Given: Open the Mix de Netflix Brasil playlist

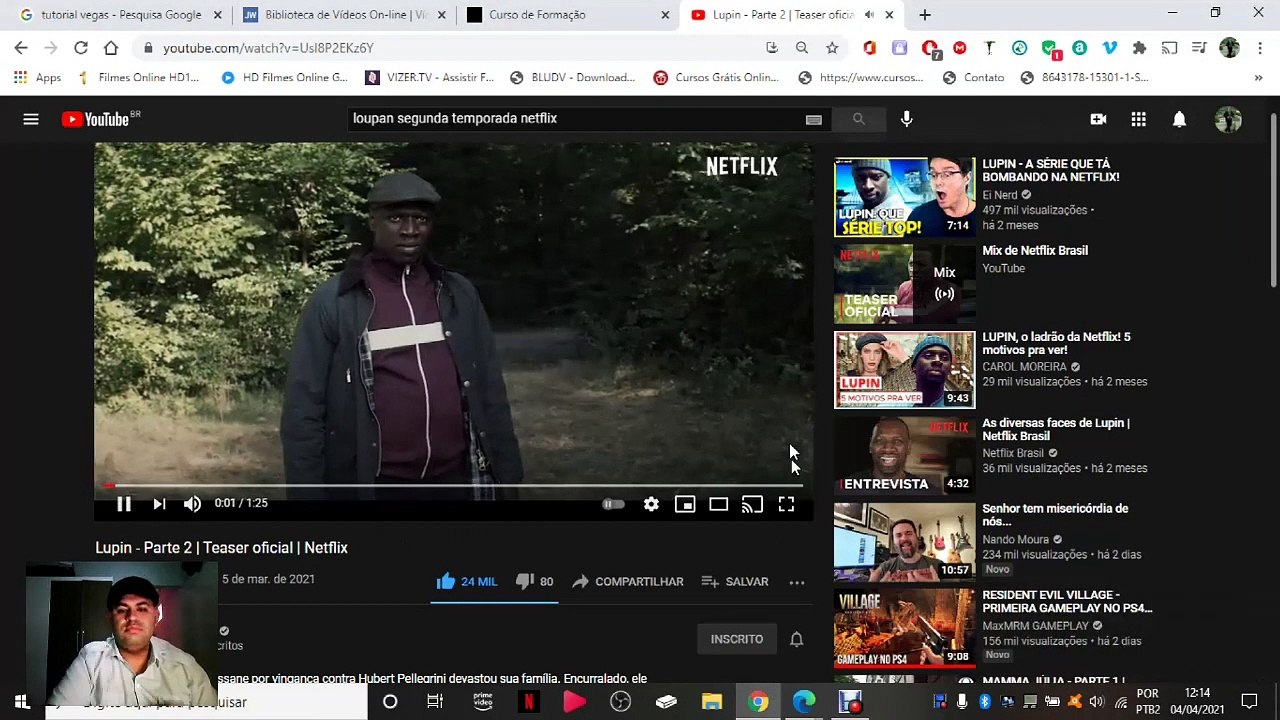Looking at the screenshot, I should click(1035, 251).
